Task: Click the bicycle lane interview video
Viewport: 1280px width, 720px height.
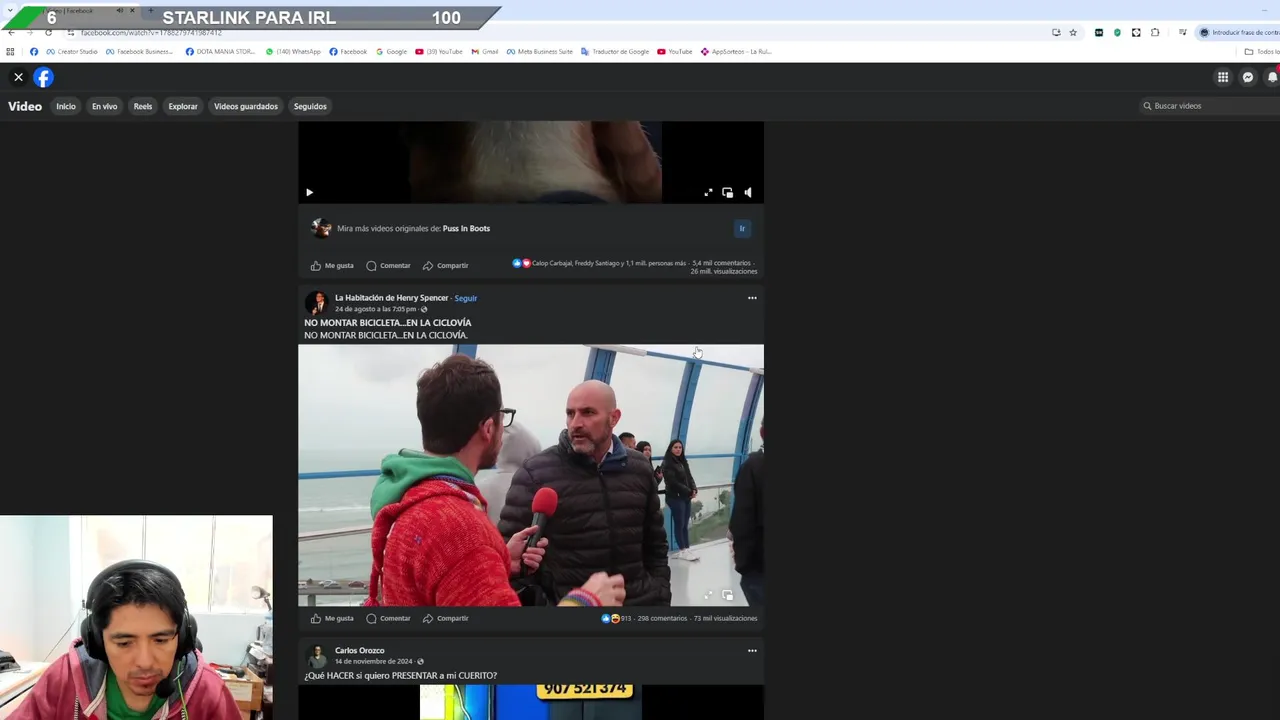Action: pyautogui.click(x=531, y=475)
